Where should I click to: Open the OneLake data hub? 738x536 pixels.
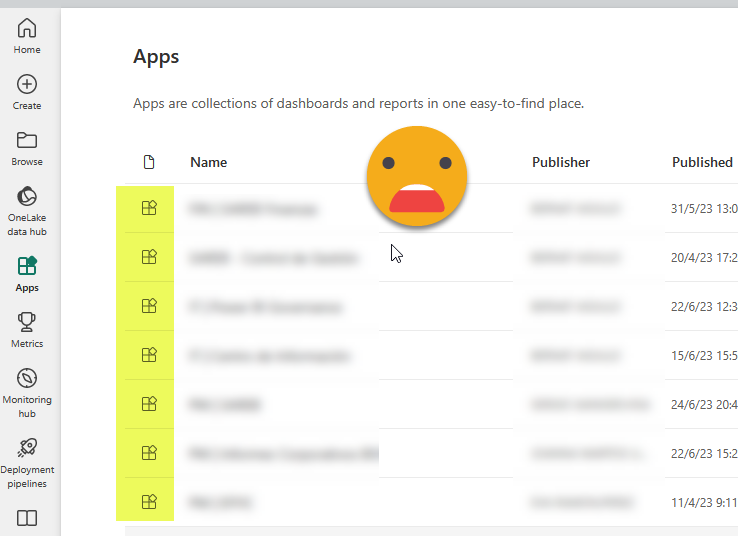pyautogui.click(x=27, y=210)
